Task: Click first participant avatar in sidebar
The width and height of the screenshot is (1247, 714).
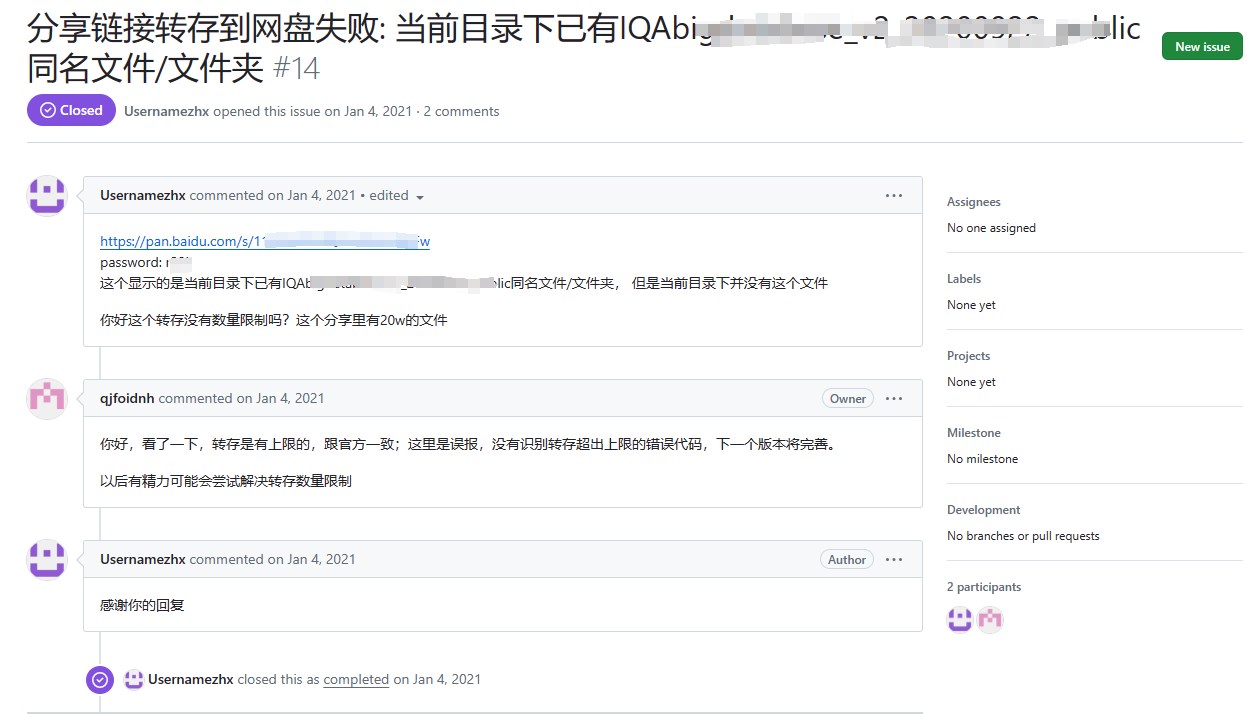Action: point(960,620)
